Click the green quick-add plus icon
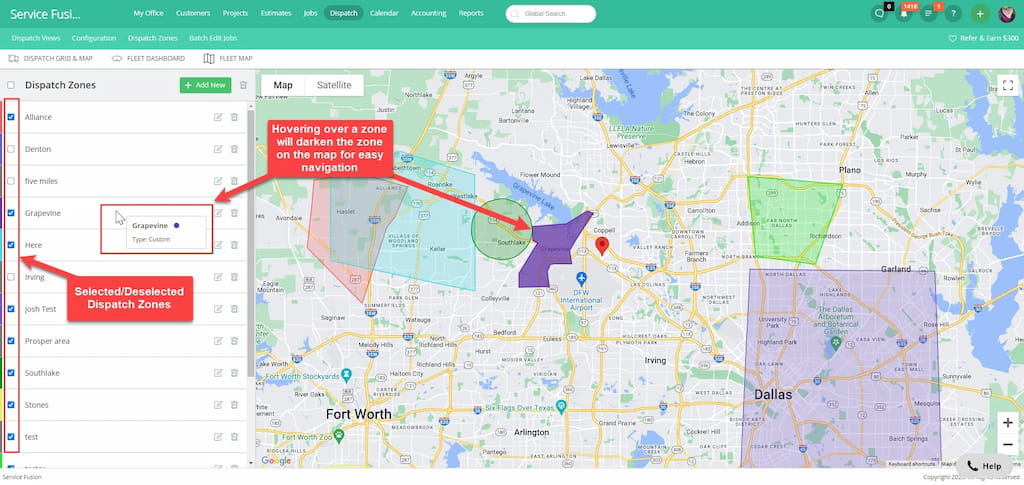 point(980,13)
